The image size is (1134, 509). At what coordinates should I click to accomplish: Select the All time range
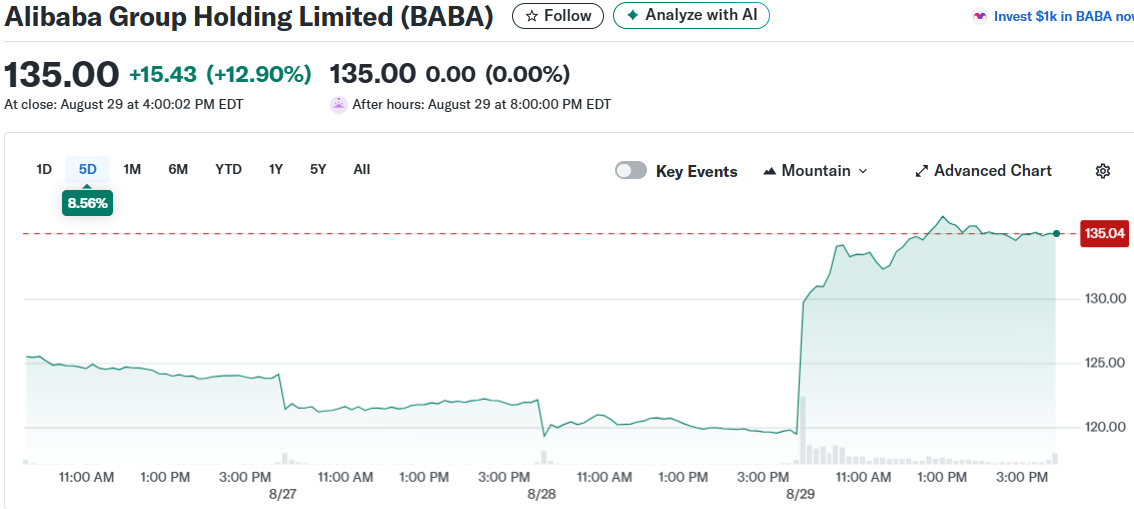[x=362, y=169]
